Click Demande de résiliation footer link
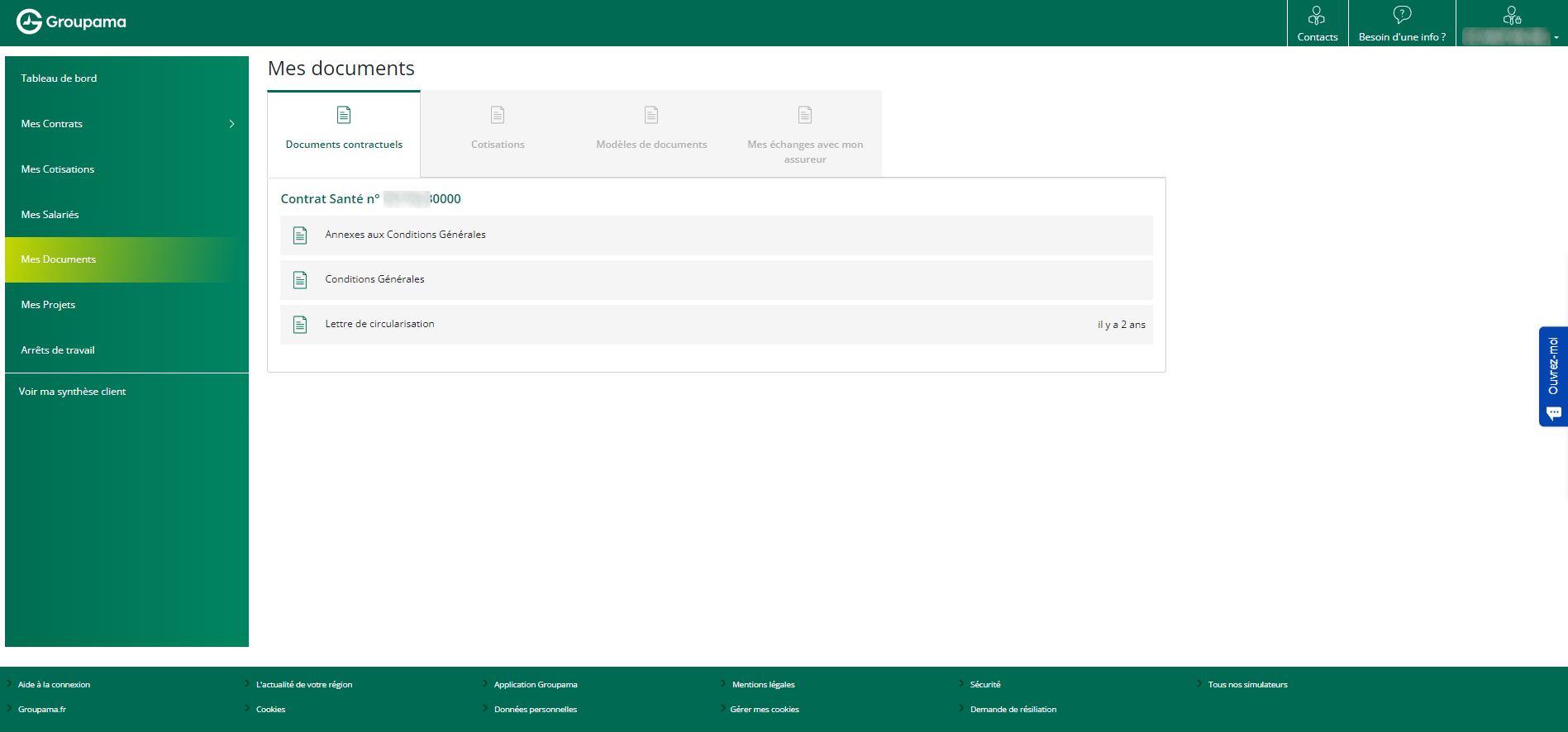 [x=1013, y=710]
